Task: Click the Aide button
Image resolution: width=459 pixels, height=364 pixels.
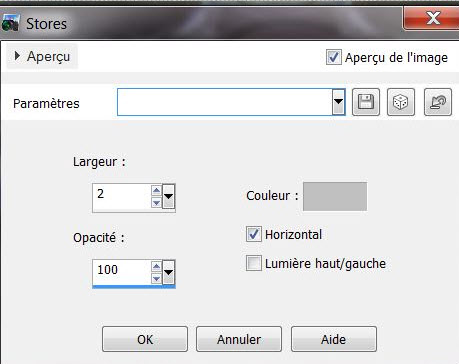Action: tap(334, 339)
